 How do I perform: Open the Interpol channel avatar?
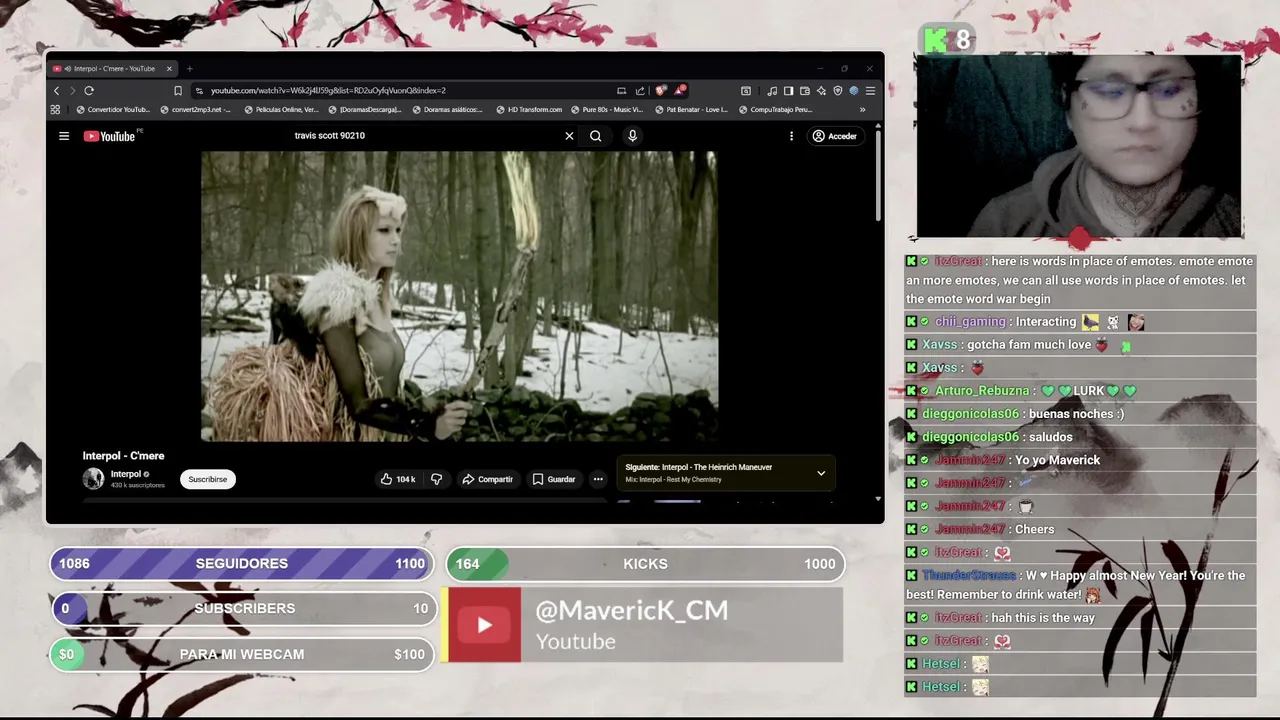pyautogui.click(x=93, y=479)
